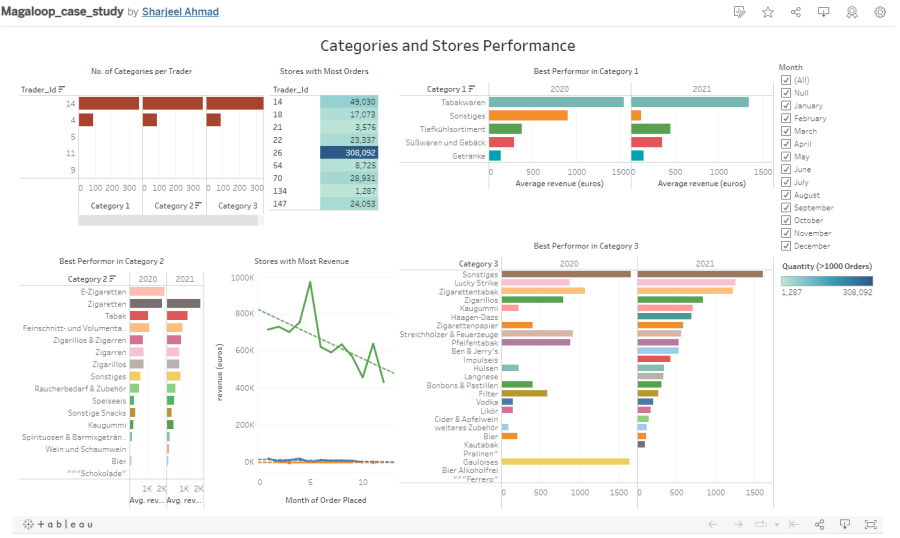900x538 pixels.
Task: Click sort icon next to Trader_Id header
Action: (62, 90)
